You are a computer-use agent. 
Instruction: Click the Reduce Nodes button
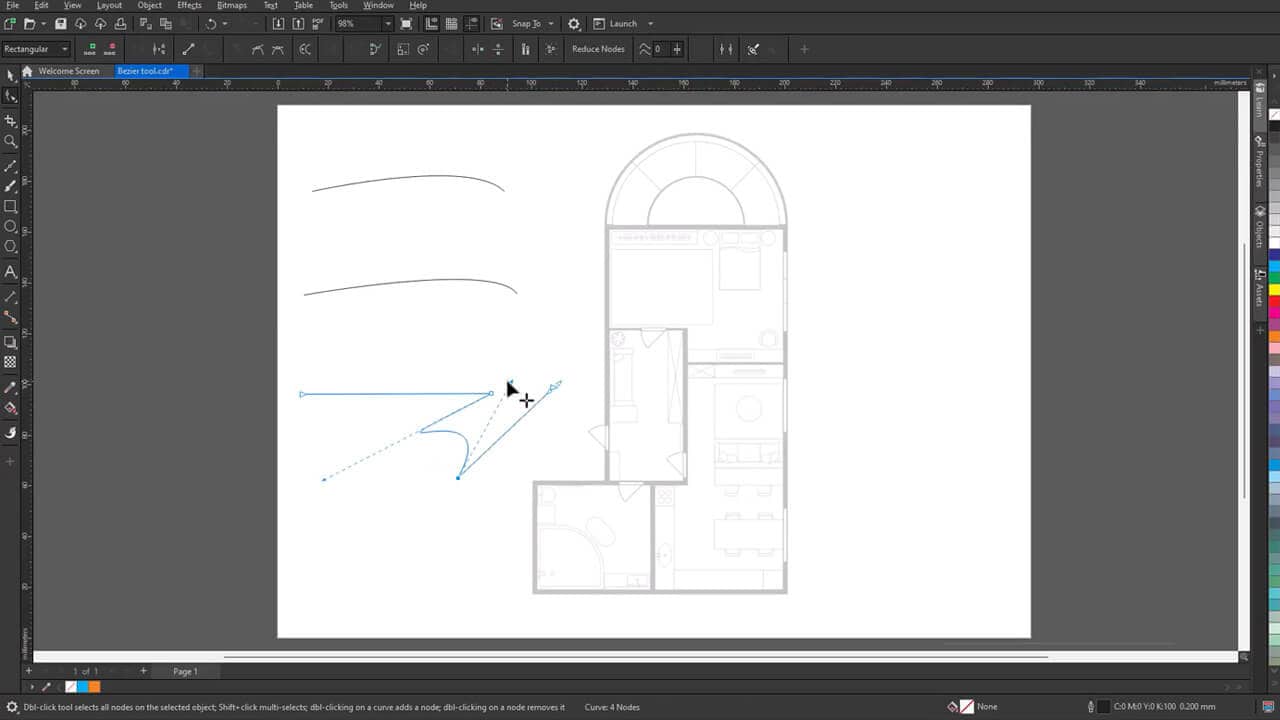pyautogui.click(x=598, y=49)
